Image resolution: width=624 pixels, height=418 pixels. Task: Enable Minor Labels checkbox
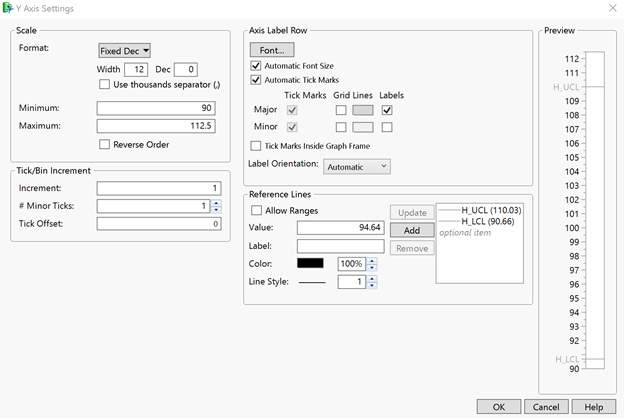(387, 127)
